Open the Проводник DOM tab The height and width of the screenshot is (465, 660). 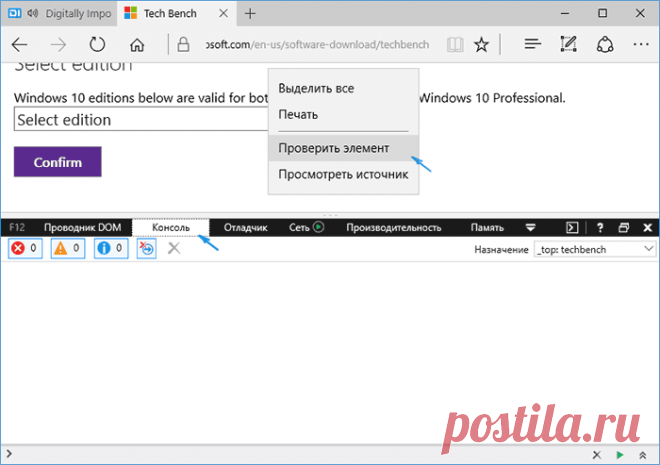click(82, 228)
